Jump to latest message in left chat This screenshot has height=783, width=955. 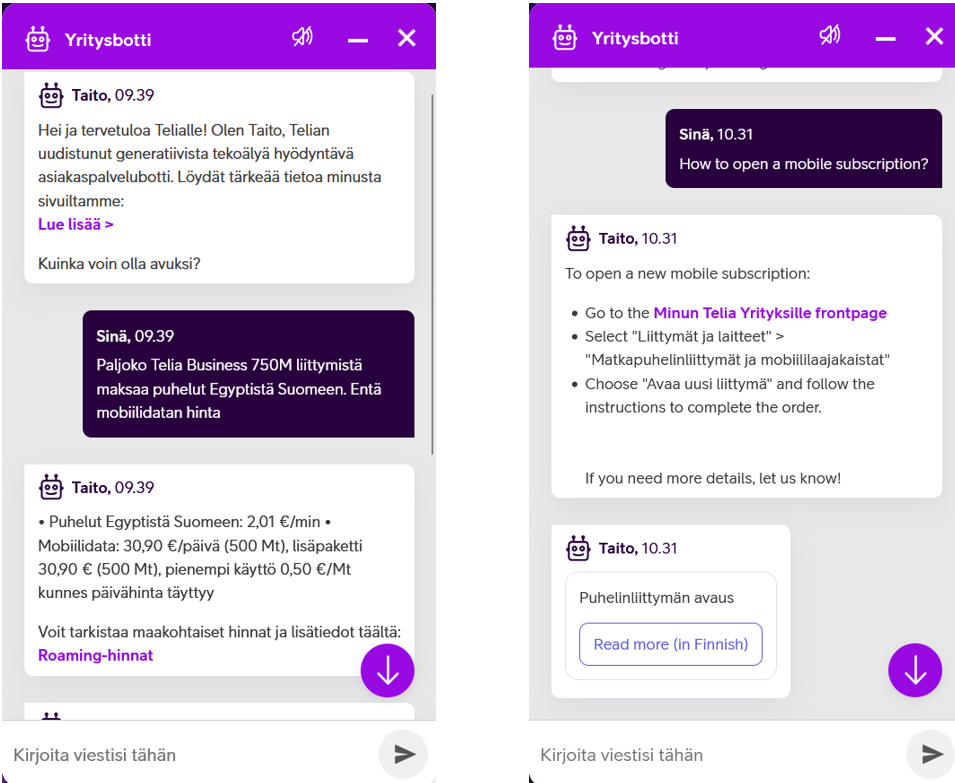387,670
